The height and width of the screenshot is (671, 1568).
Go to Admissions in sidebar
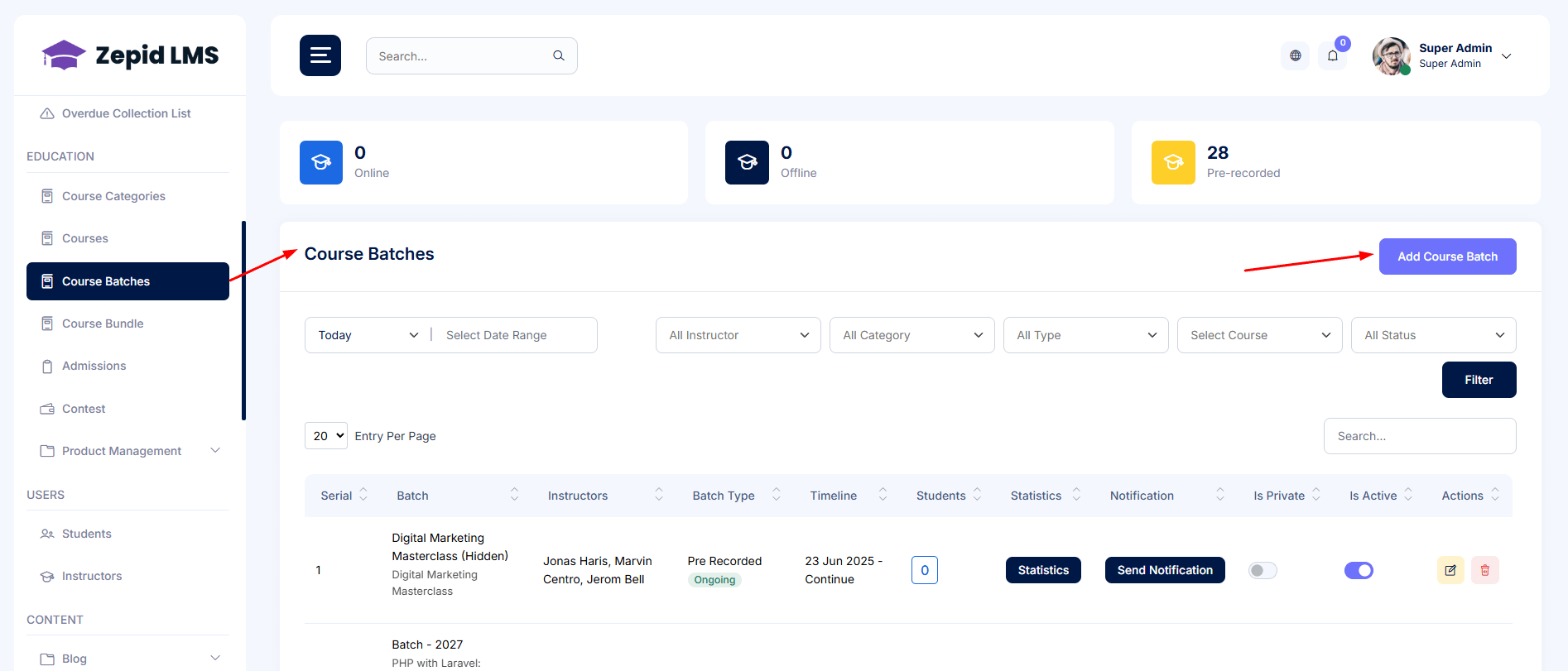[x=127, y=366]
